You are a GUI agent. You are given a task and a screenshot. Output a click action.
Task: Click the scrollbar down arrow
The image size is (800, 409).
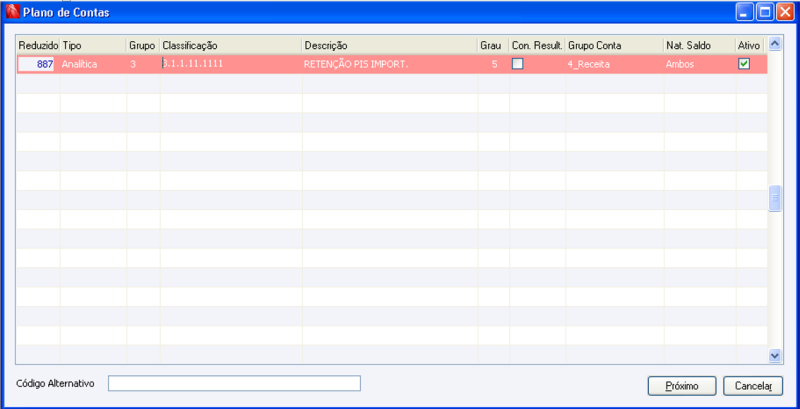pos(775,355)
